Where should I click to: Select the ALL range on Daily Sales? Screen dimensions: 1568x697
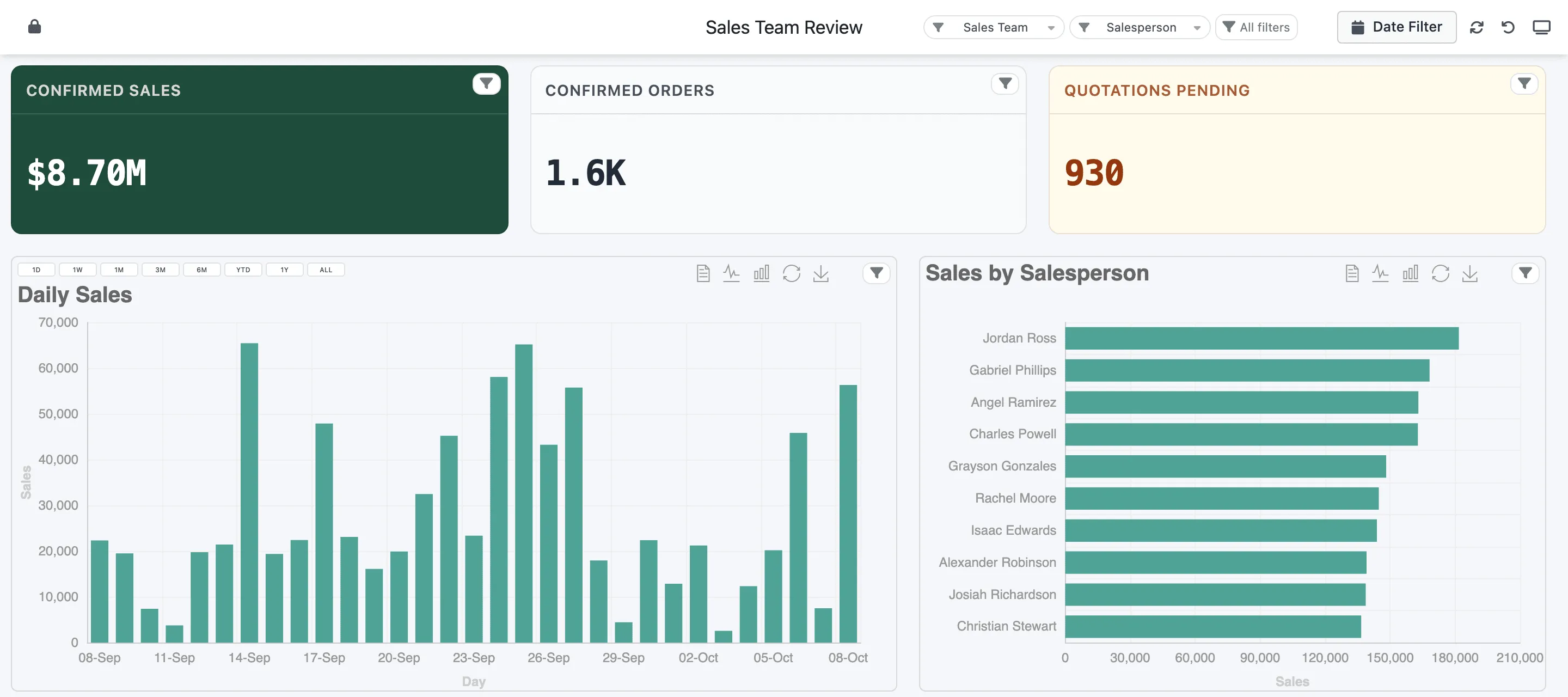point(326,270)
